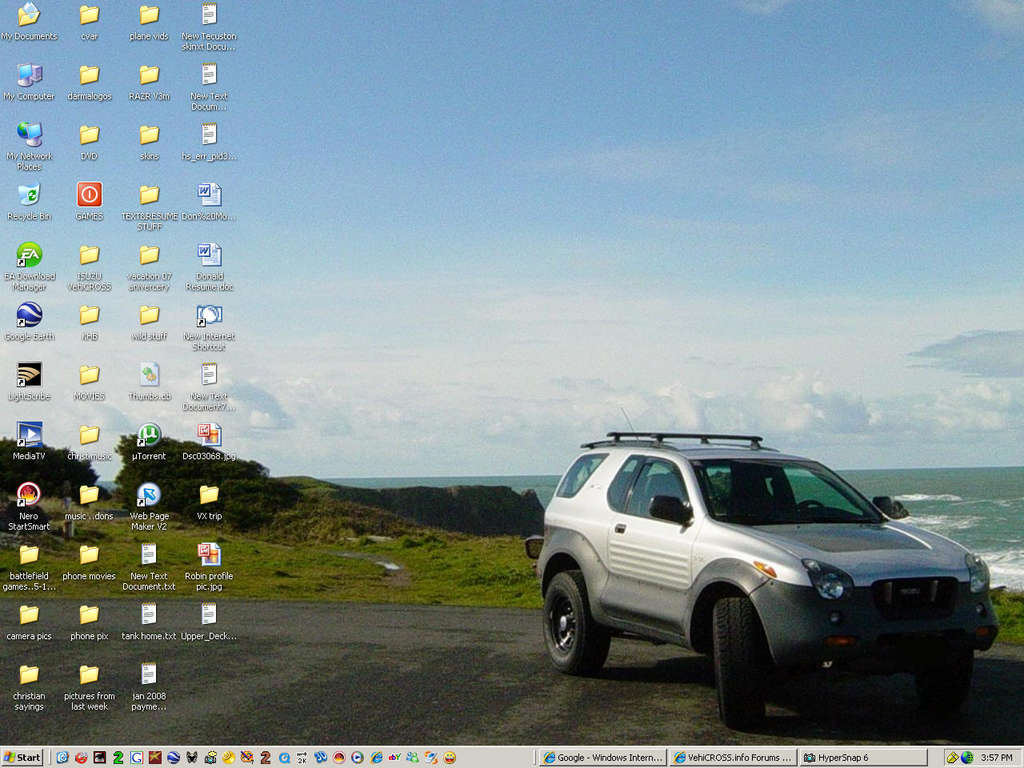Viewport: 1024px width, 768px height.
Task: Select the LightScribe shortcut icon
Action: pos(29,381)
